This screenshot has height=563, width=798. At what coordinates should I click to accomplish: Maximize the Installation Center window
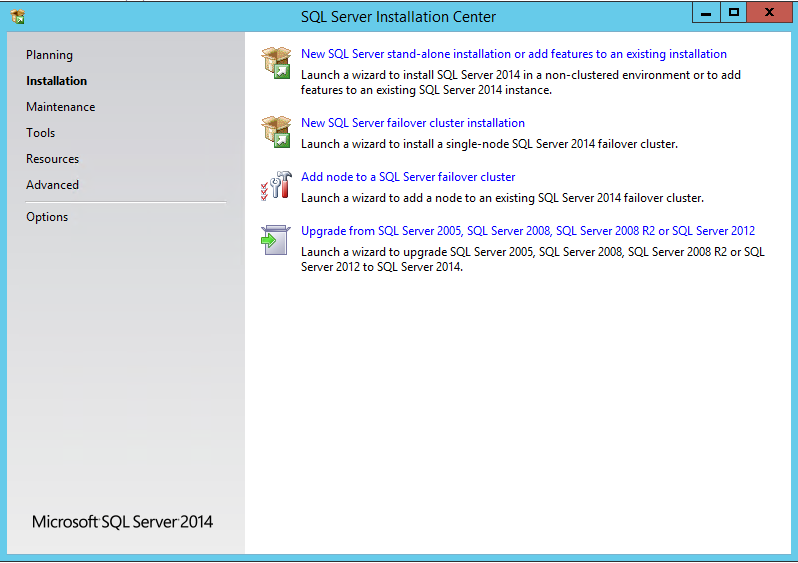(734, 13)
